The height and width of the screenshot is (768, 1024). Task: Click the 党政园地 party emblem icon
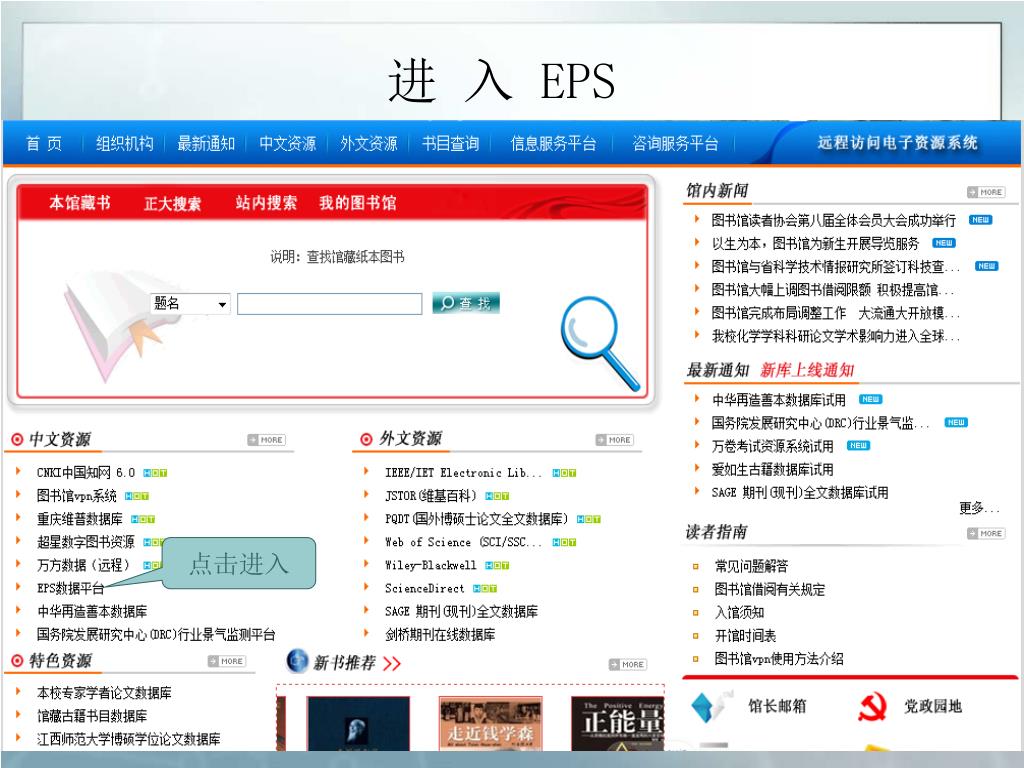(872, 707)
